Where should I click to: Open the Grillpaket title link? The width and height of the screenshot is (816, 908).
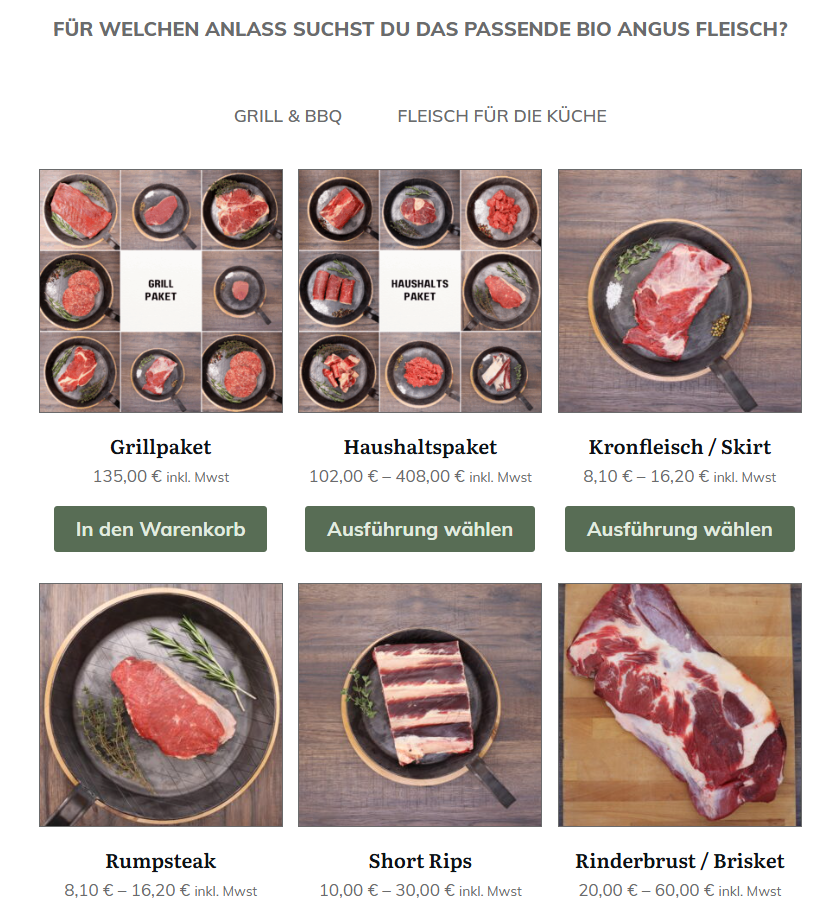click(160, 447)
